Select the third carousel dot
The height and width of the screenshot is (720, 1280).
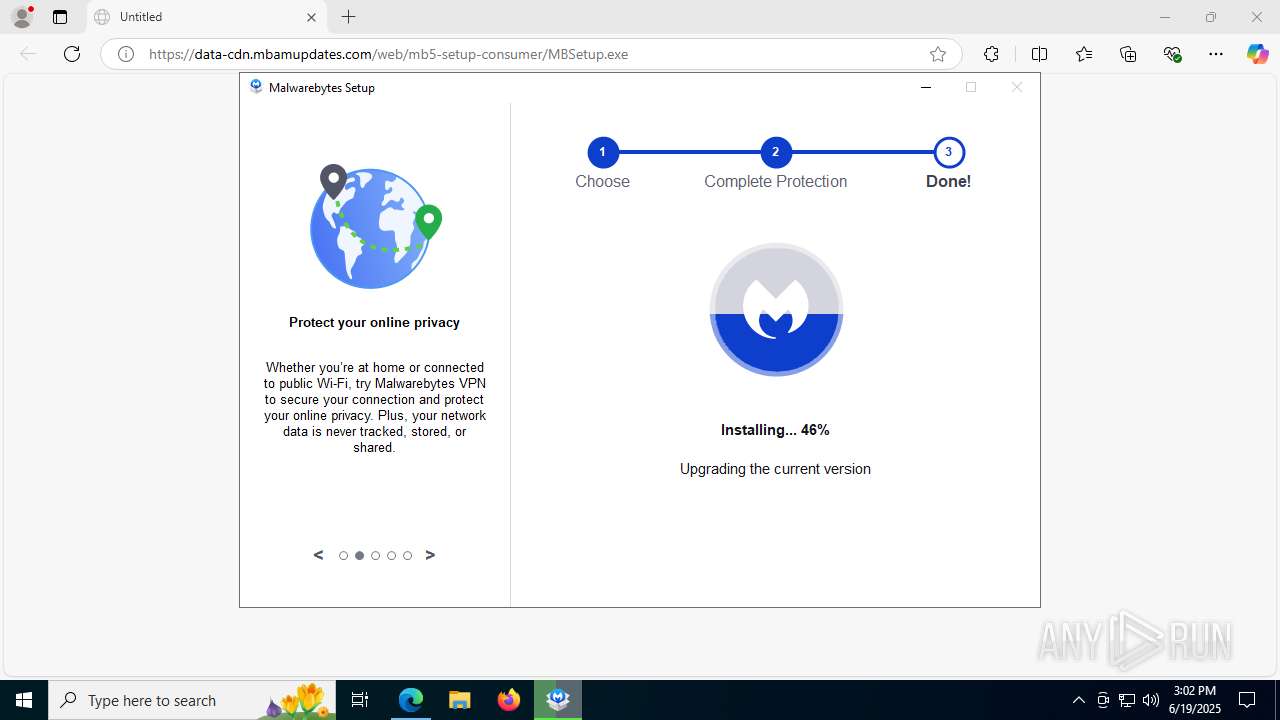tap(375, 555)
